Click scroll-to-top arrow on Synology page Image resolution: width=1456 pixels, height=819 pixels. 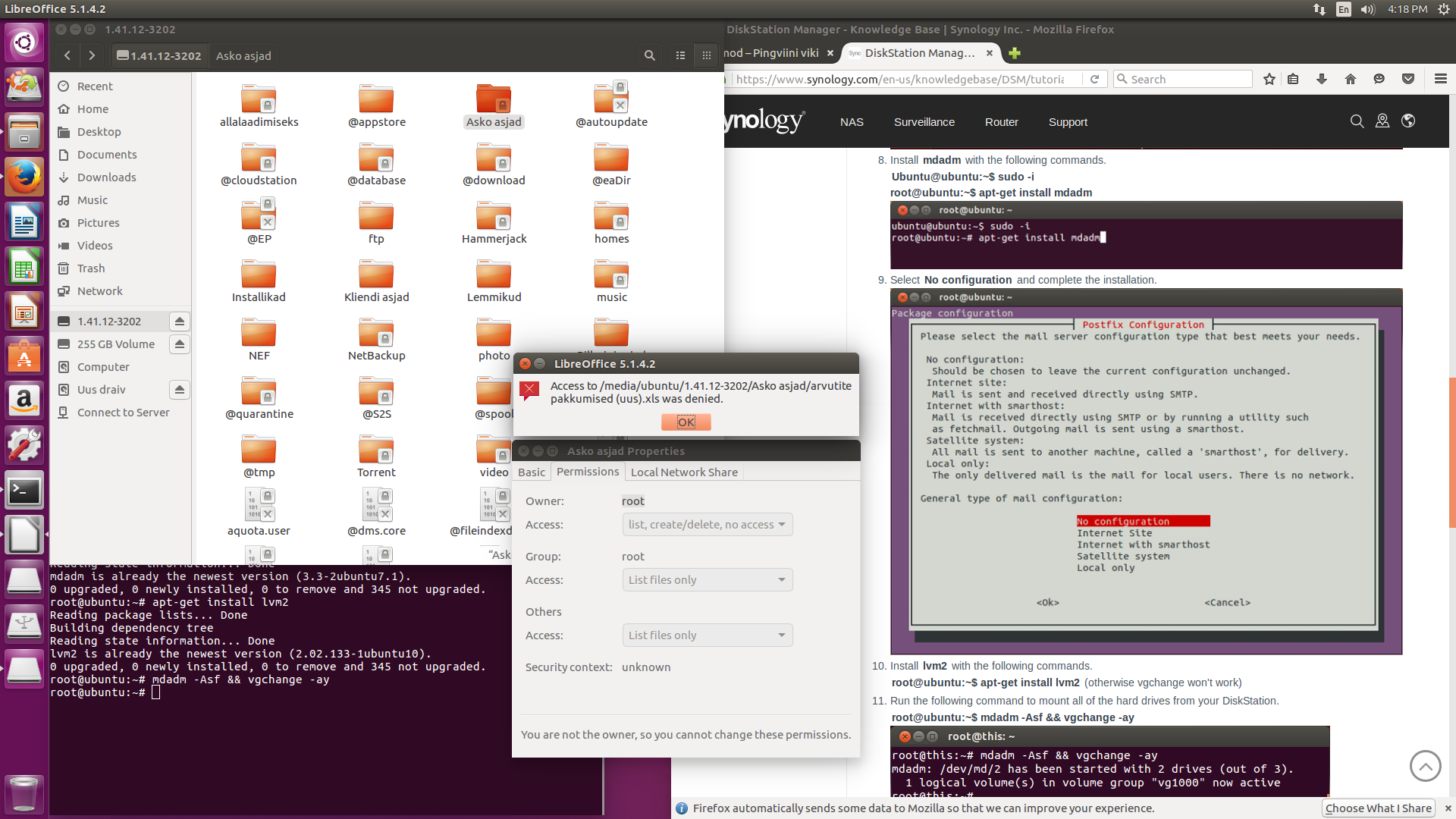pos(1426,766)
